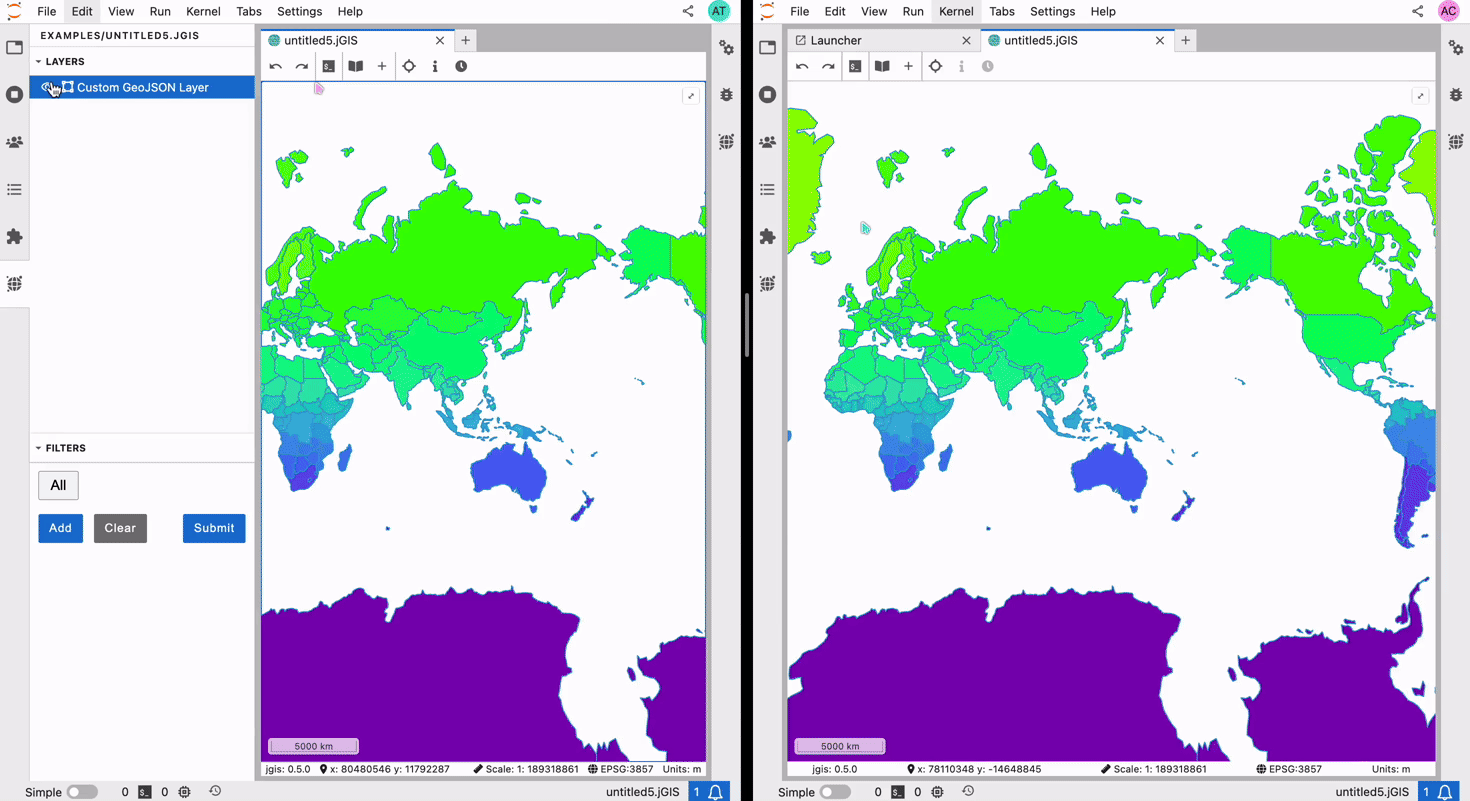Viewport: 1470px width, 801px height.
Task: Switch to the Launcher tab
Action: click(x=835, y=40)
